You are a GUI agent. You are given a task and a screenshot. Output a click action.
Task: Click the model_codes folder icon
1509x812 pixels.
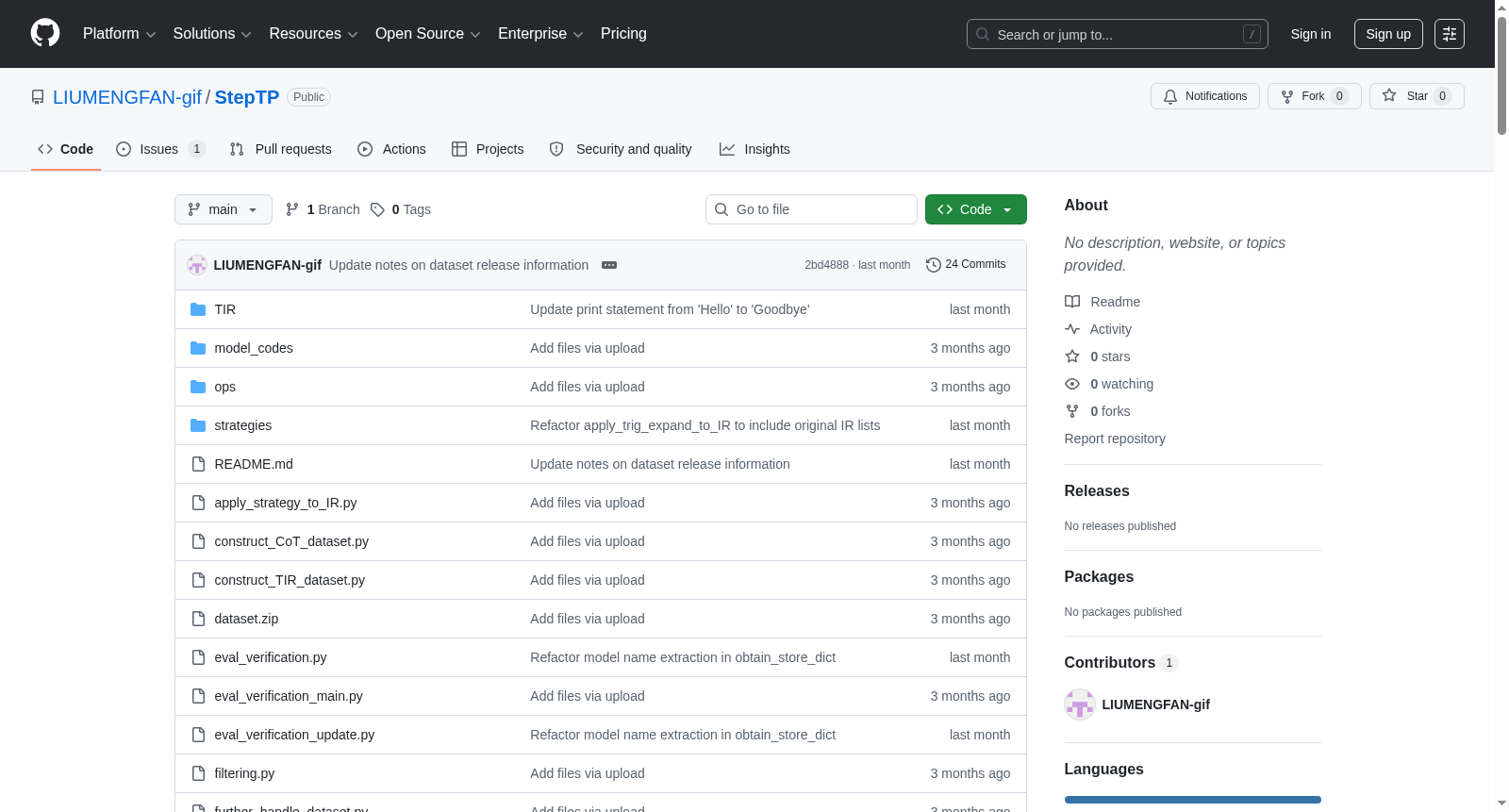coord(198,348)
